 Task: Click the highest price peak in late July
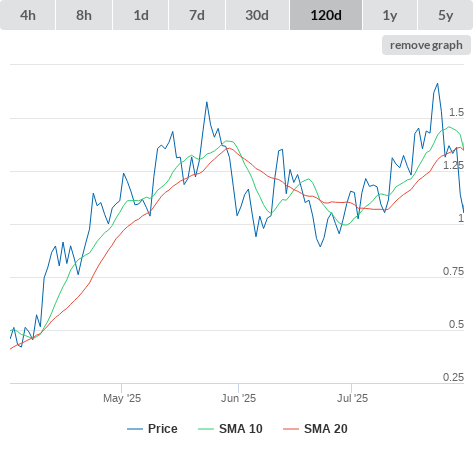tap(438, 84)
